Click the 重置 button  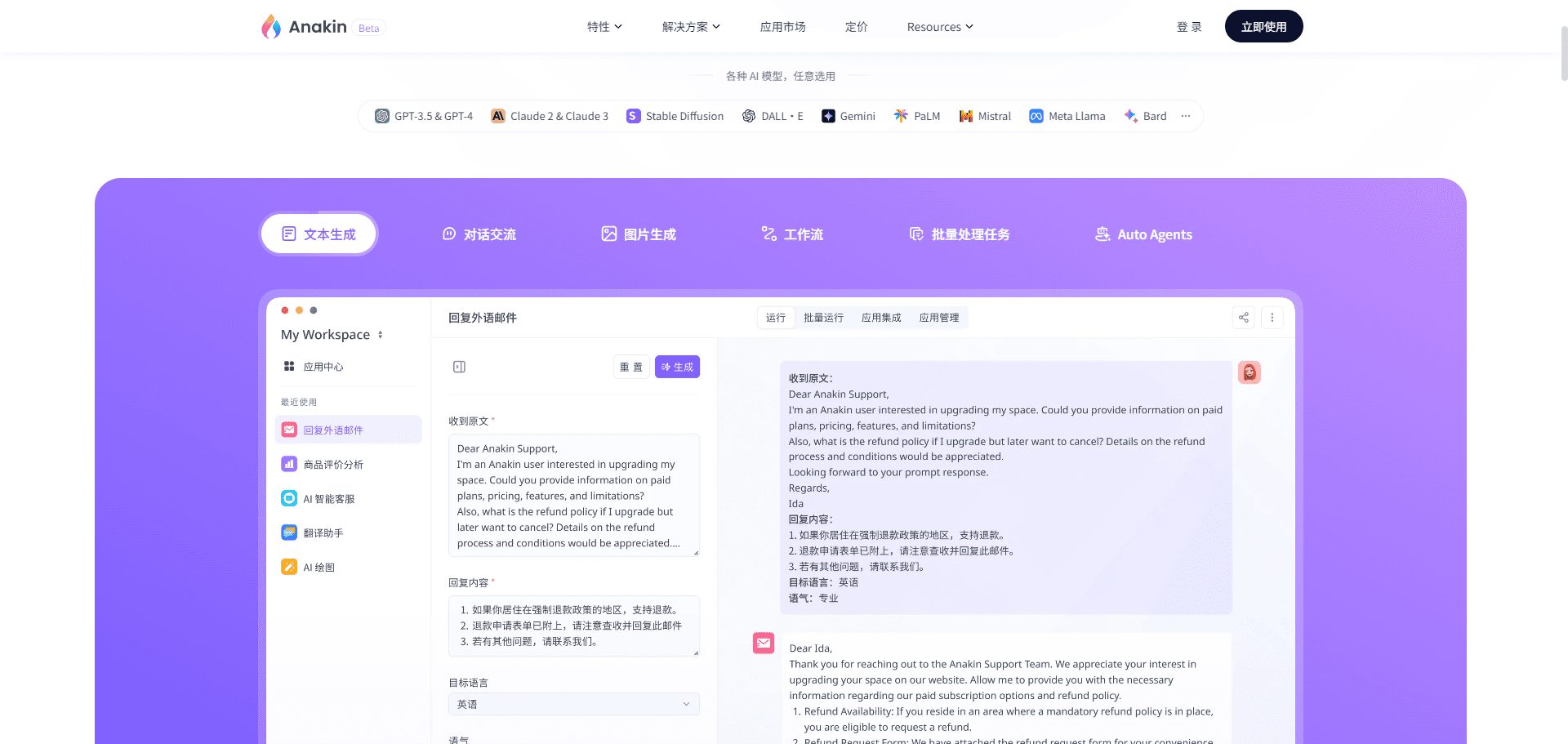pos(631,367)
